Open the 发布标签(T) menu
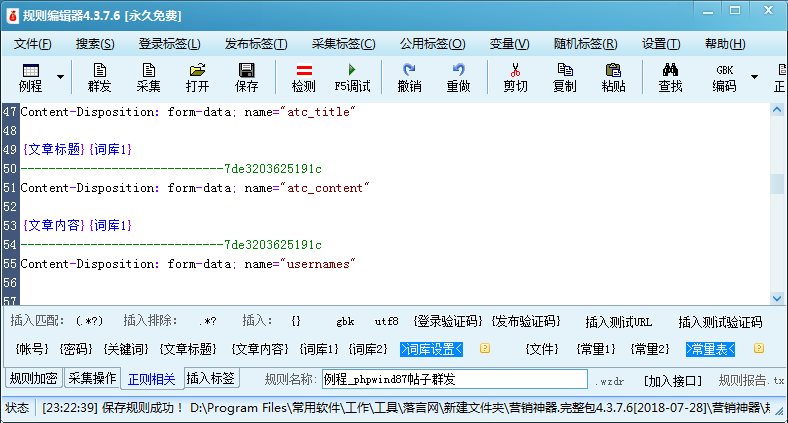This screenshot has height=423, width=788. [256, 44]
